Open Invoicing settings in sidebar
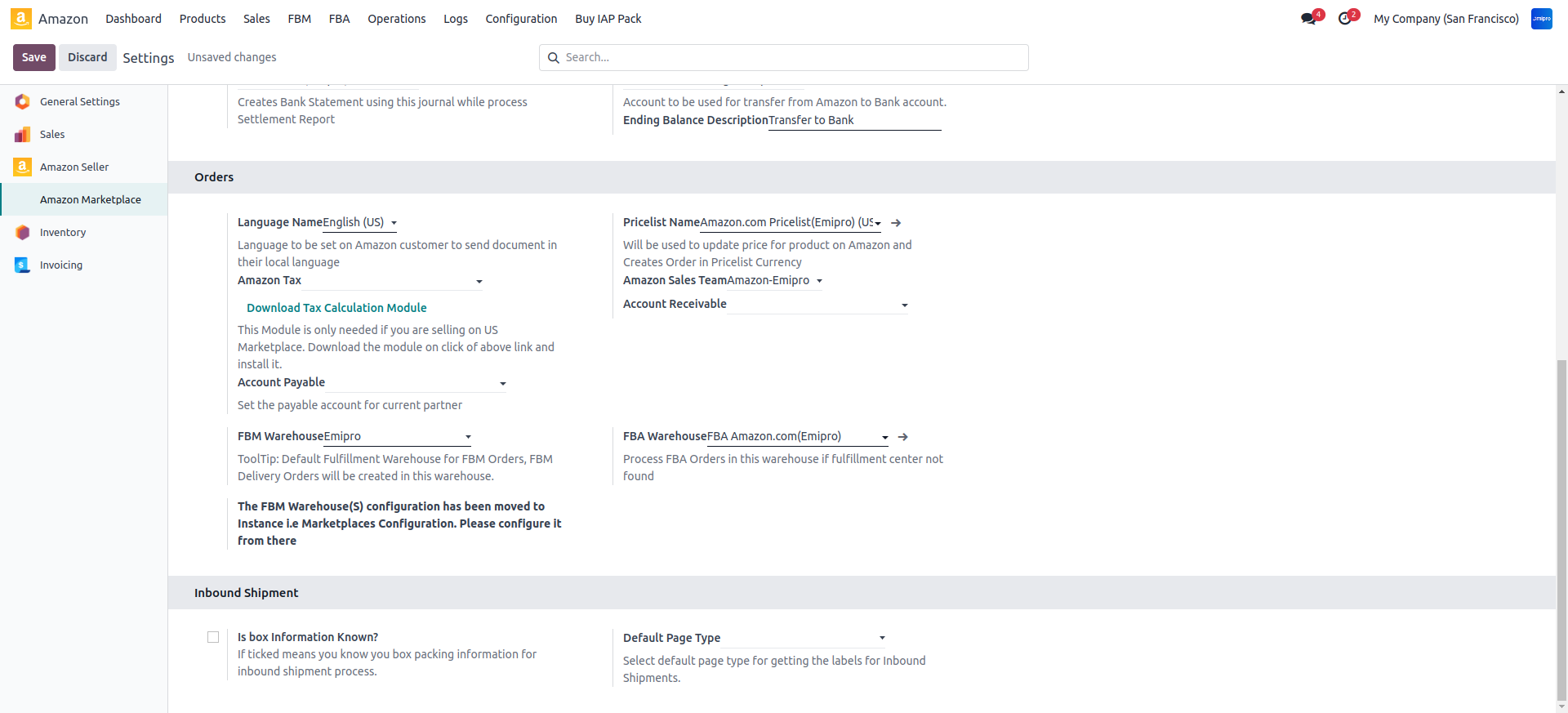This screenshot has width=1568, height=713. (x=60, y=265)
